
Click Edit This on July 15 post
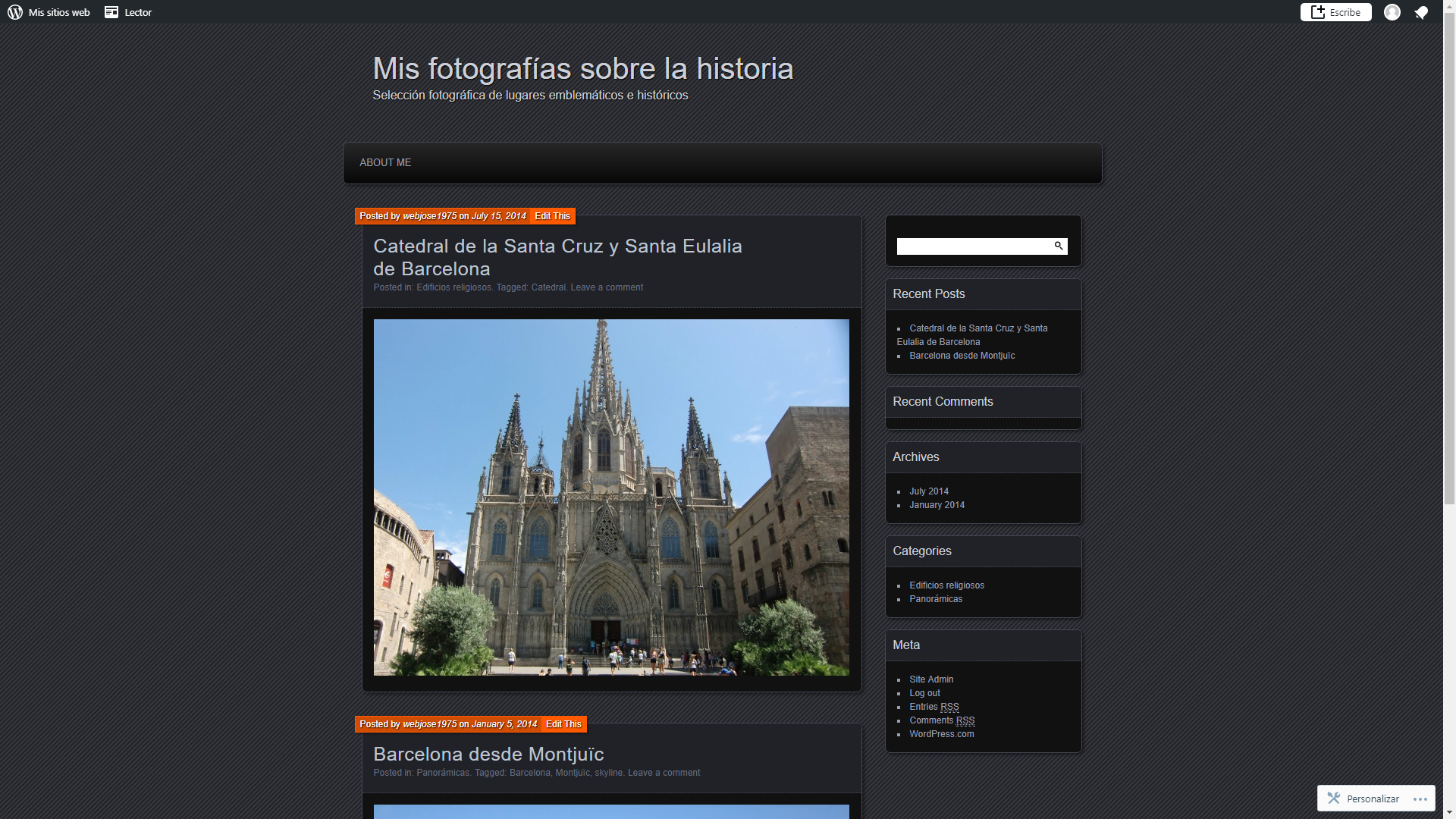pos(552,216)
